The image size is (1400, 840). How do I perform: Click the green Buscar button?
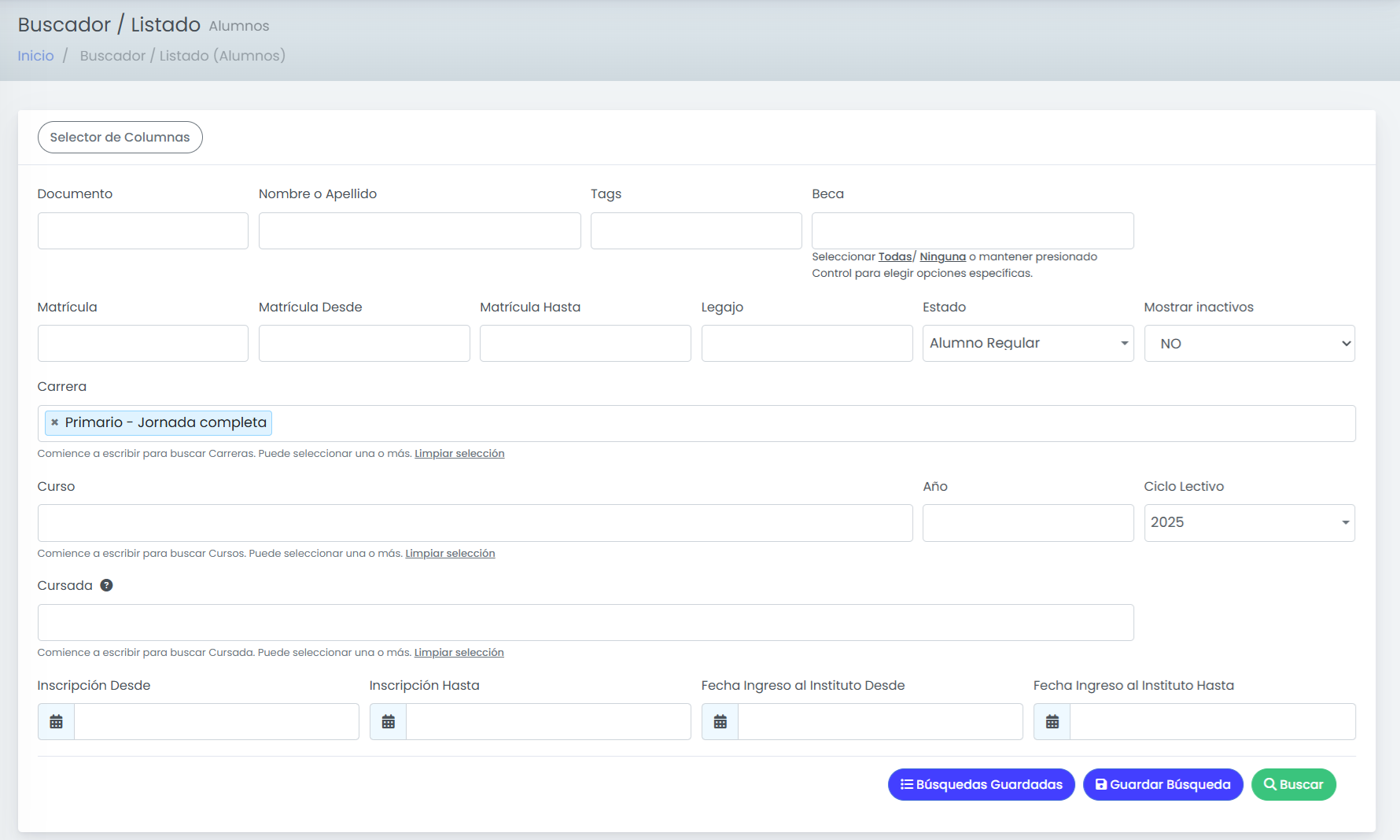coord(1293,784)
